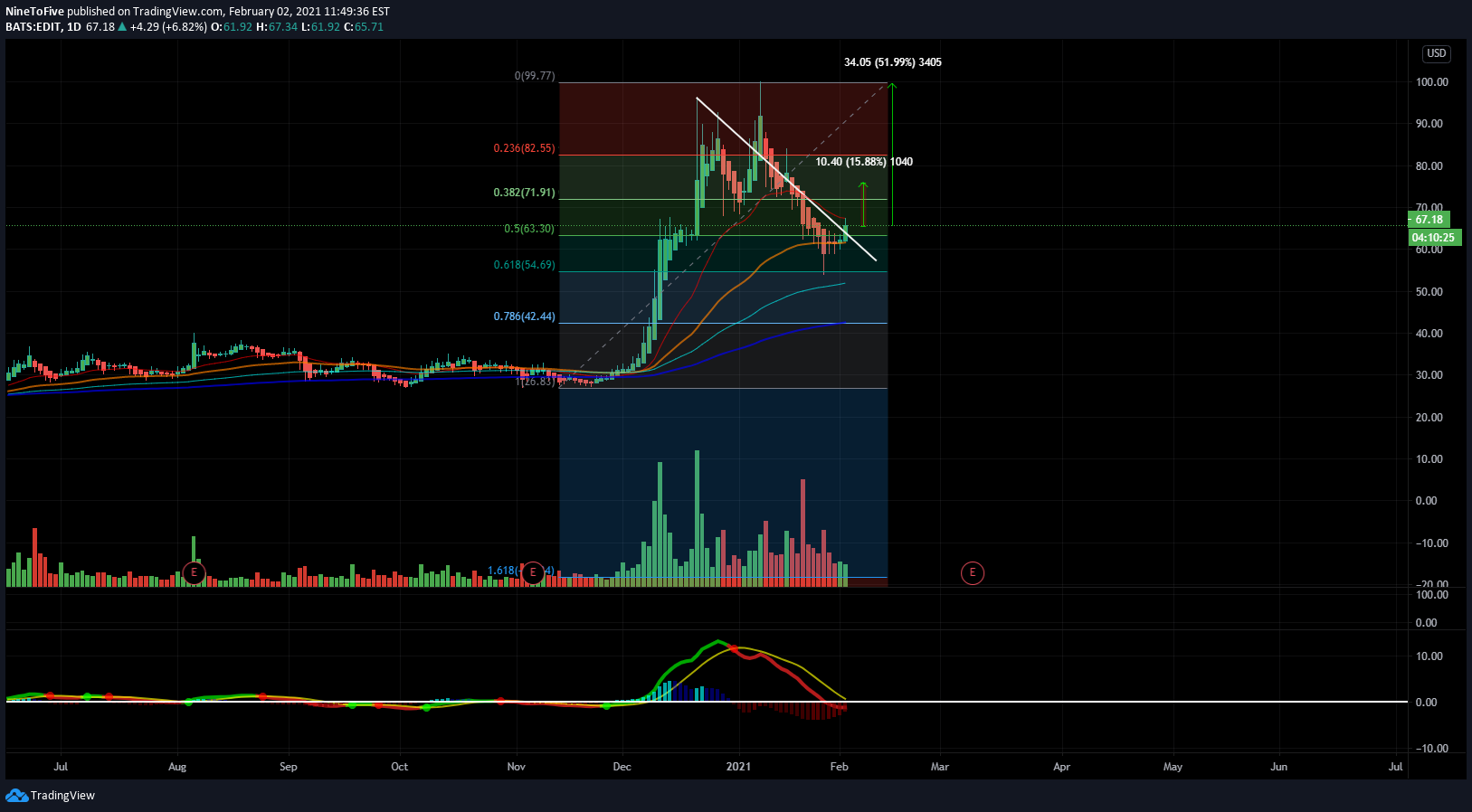Viewport: 1472px width, 812px height.
Task: Click the change value +4.29 (+6.82%)
Action: (169, 27)
